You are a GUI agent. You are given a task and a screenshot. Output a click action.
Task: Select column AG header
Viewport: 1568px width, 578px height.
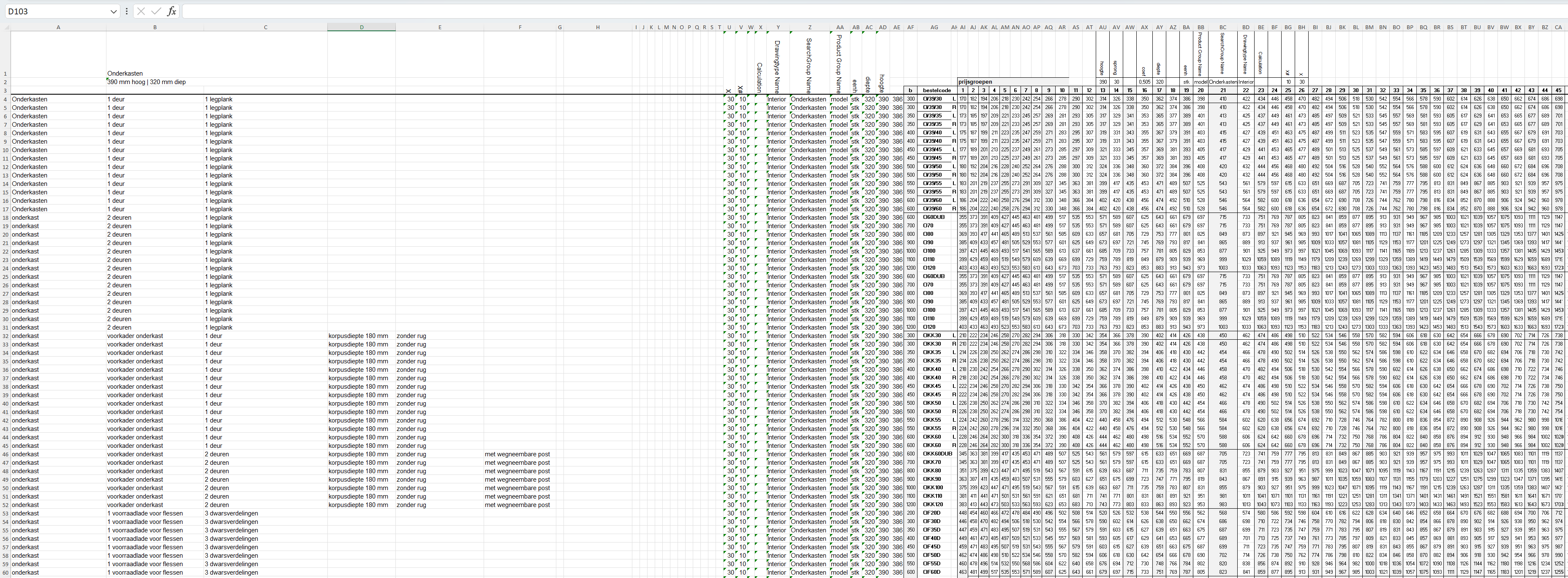(x=934, y=27)
